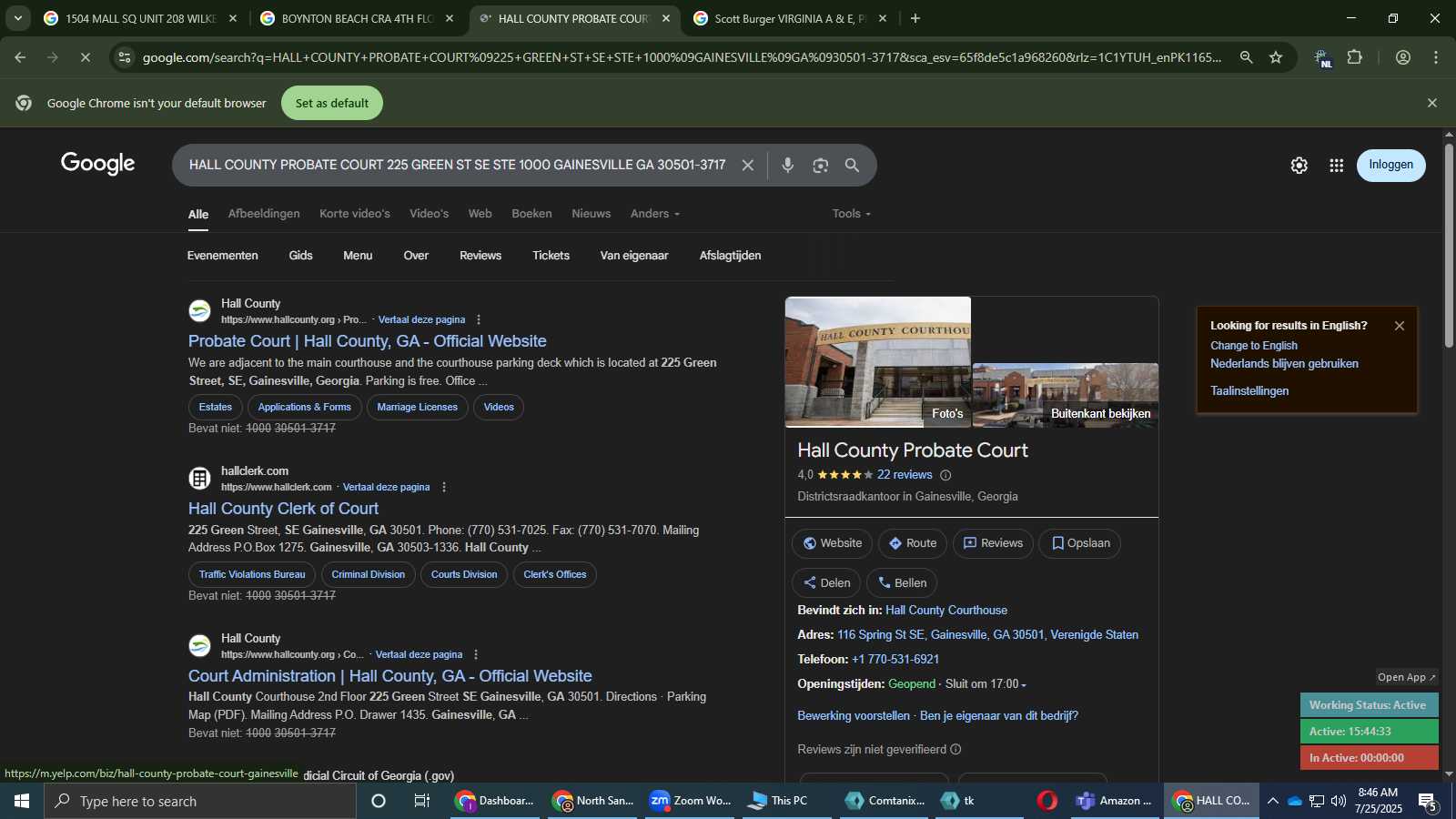This screenshot has width=1456, height=819.
Task: Open Google quick settings gear
Action: coord(1299,165)
